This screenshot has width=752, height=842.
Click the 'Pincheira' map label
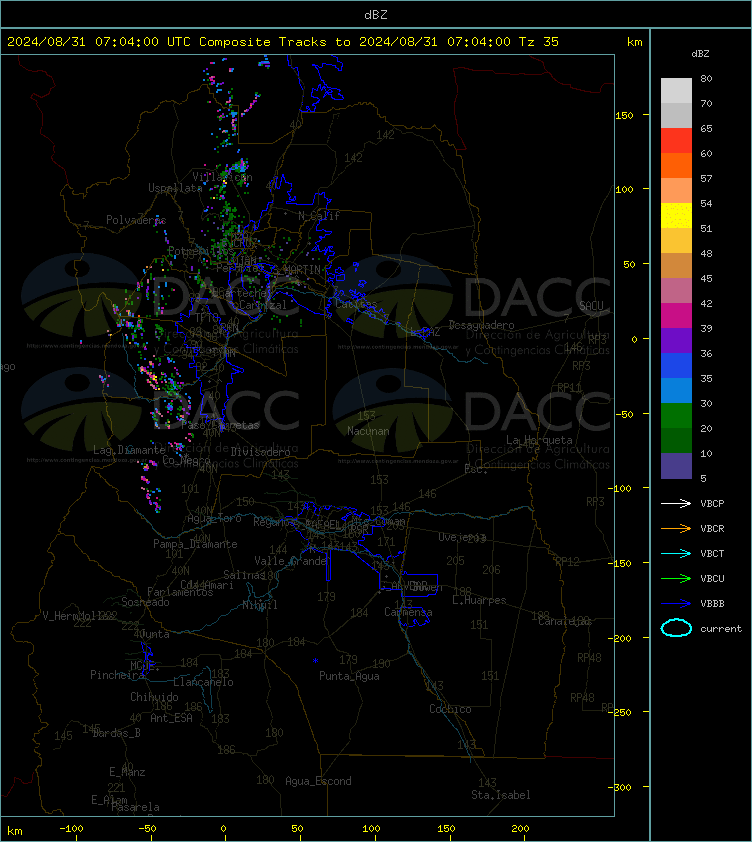click(117, 674)
